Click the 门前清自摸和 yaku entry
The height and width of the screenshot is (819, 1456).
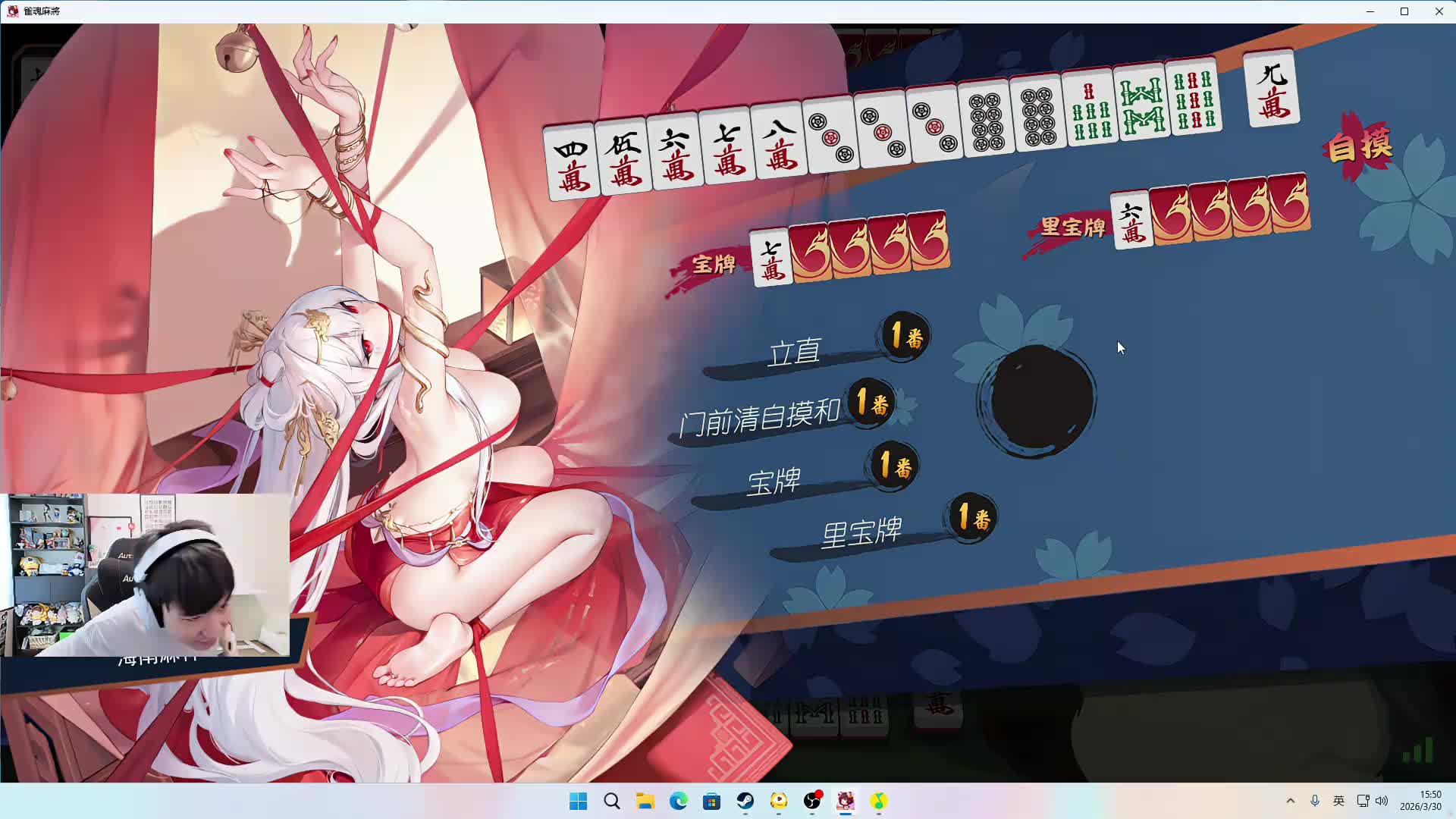click(758, 416)
